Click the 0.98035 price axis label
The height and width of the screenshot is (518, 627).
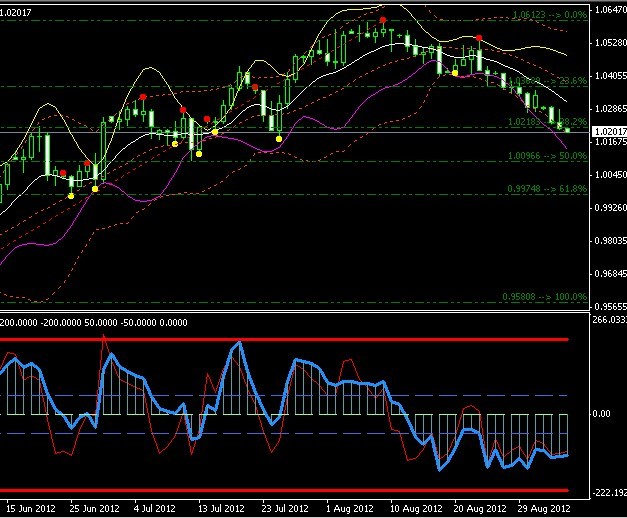coord(611,241)
